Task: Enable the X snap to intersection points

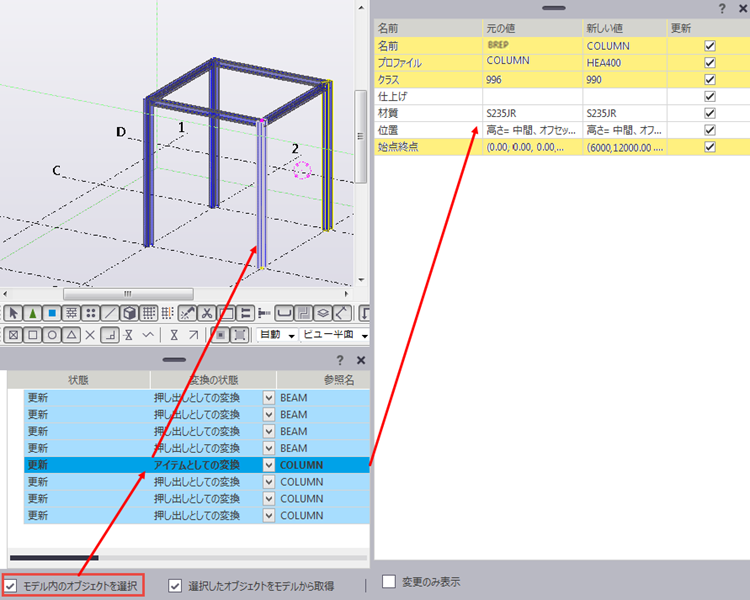Action: coord(90,335)
